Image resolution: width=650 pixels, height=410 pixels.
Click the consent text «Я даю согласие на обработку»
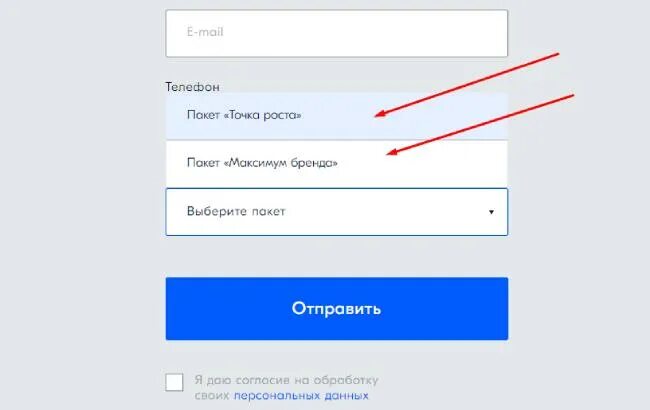[286, 380]
